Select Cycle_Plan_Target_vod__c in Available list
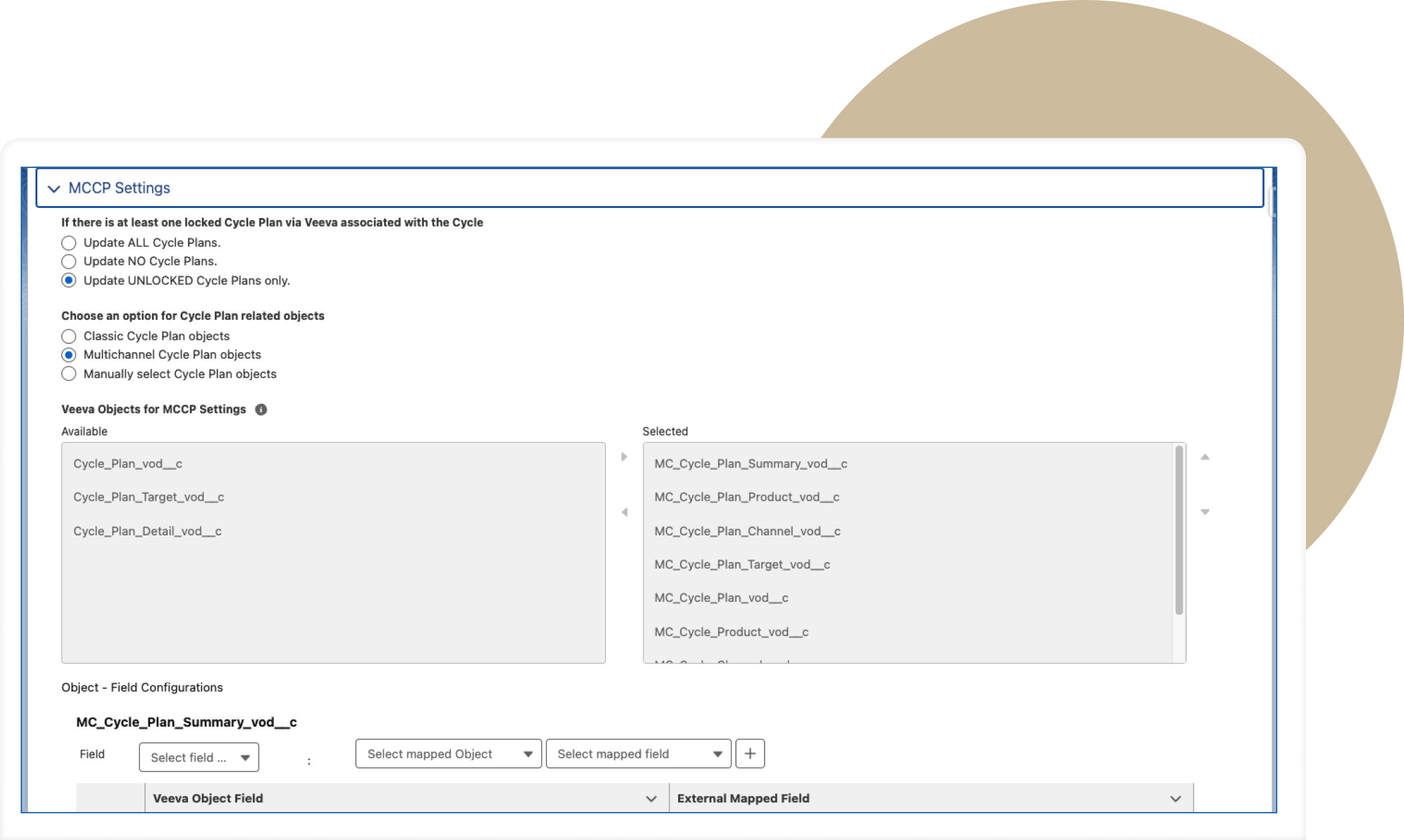This screenshot has width=1404, height=840. point(149,497)
